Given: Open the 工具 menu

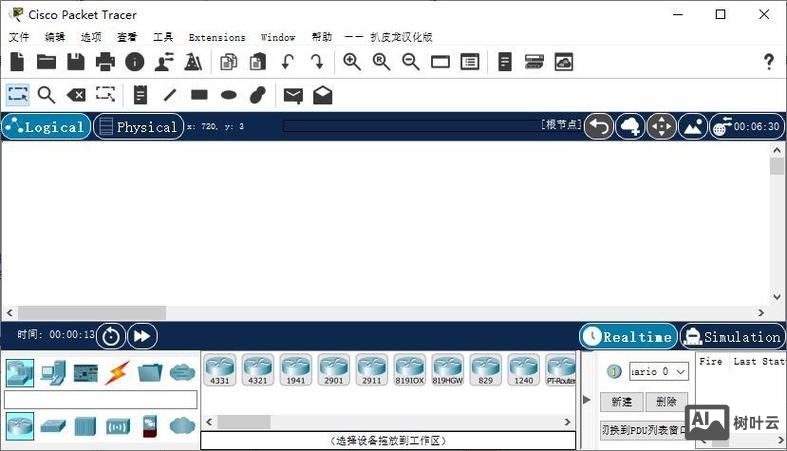Looking at the screenshot, I should 163,37.
